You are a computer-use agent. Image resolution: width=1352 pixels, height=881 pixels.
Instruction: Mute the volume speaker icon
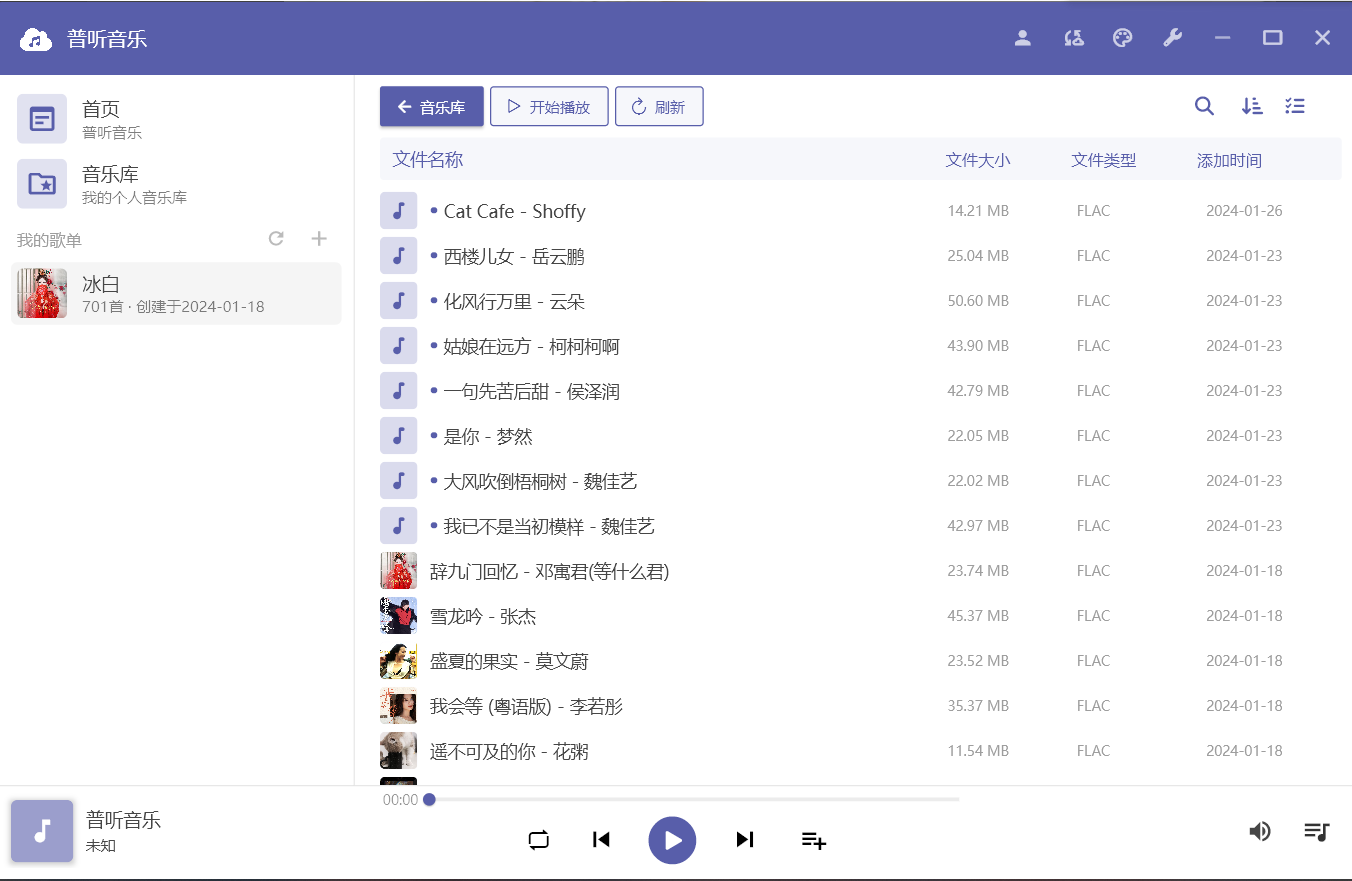[x=1260, y=831]
